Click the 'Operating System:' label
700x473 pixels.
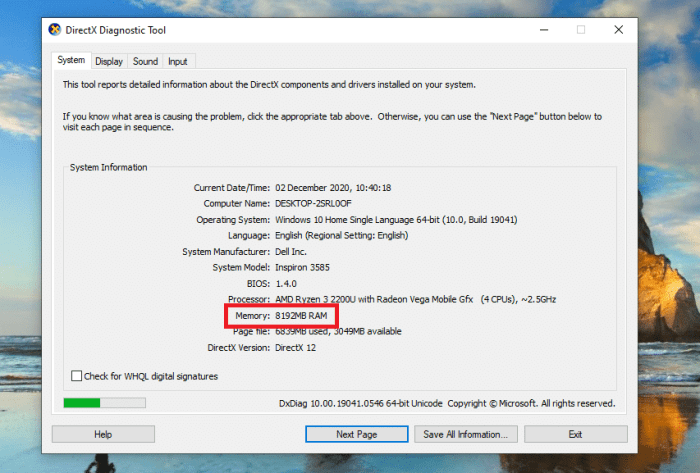click(x=233, y=220)
